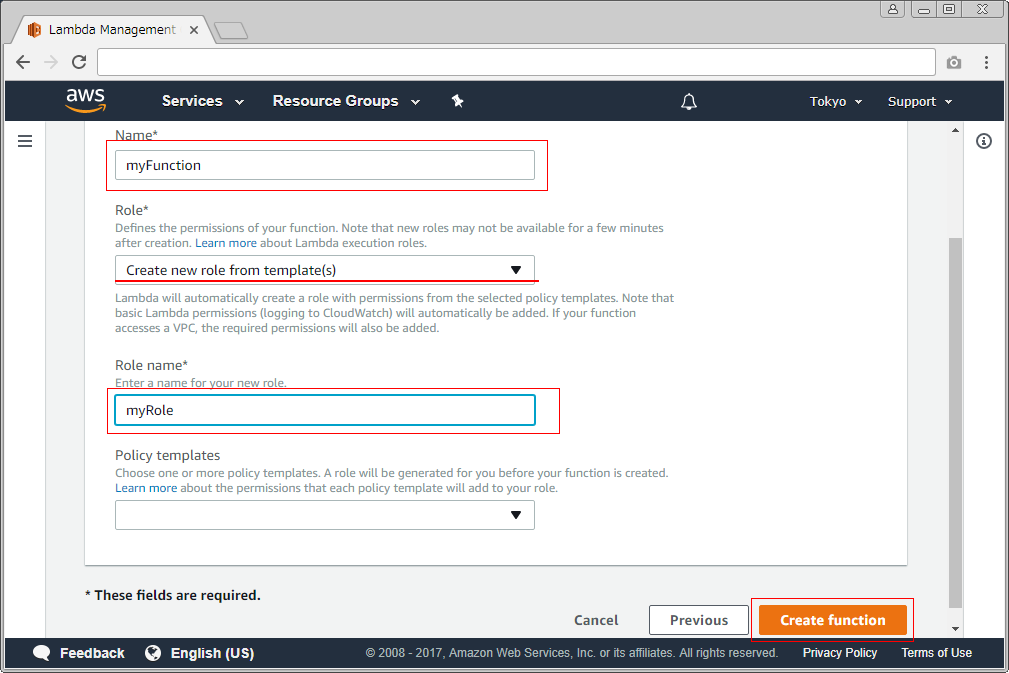The height and width of the screenshot is (673, 1009).
Task: Click the Feedback link in footer
Action: [x=92, y=653]
